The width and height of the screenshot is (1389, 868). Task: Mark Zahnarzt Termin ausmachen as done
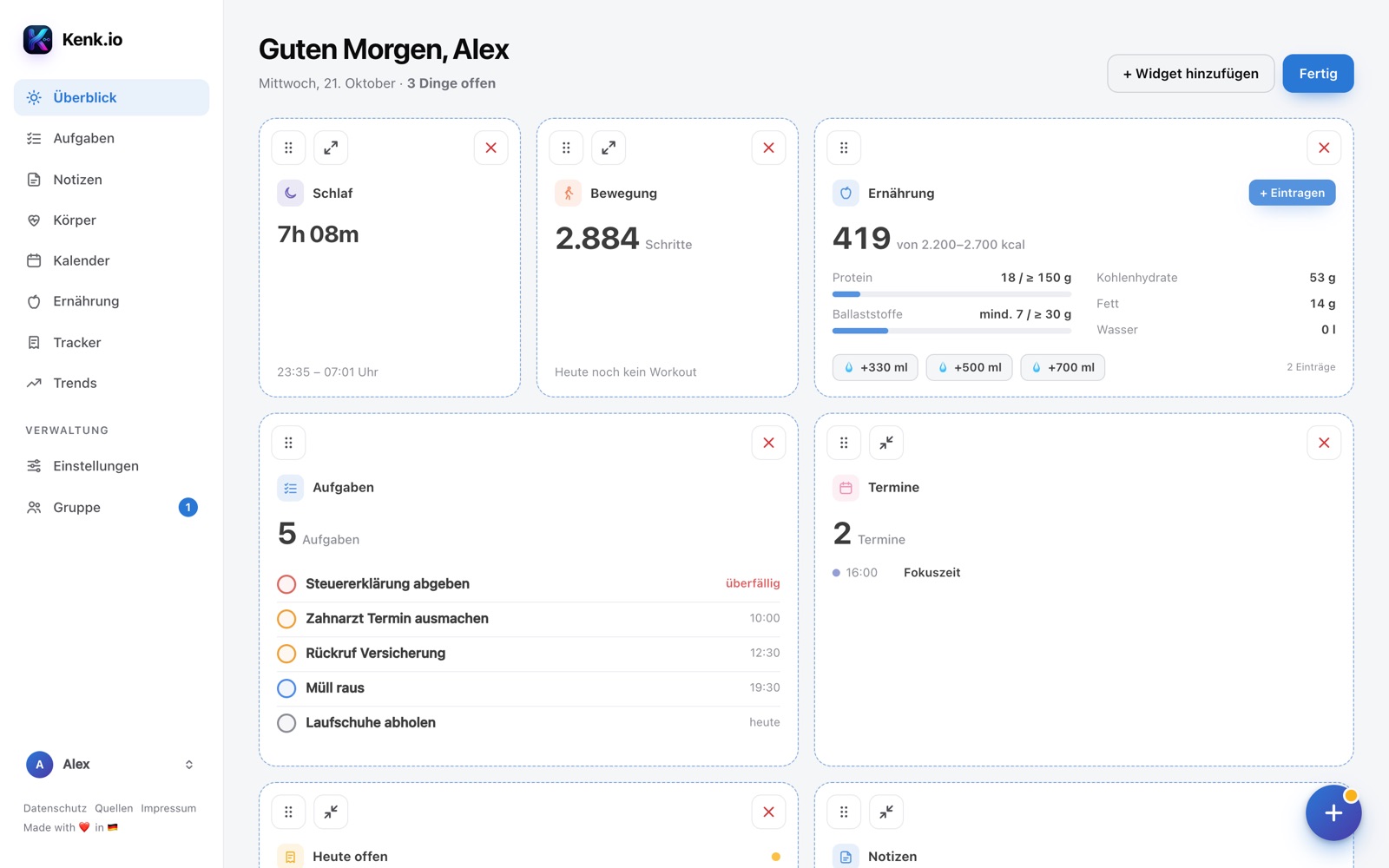click(286, 619)
